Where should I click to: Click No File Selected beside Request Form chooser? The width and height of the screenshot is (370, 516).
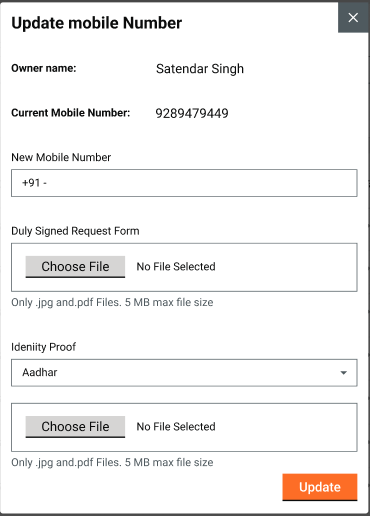pos(176,267)
